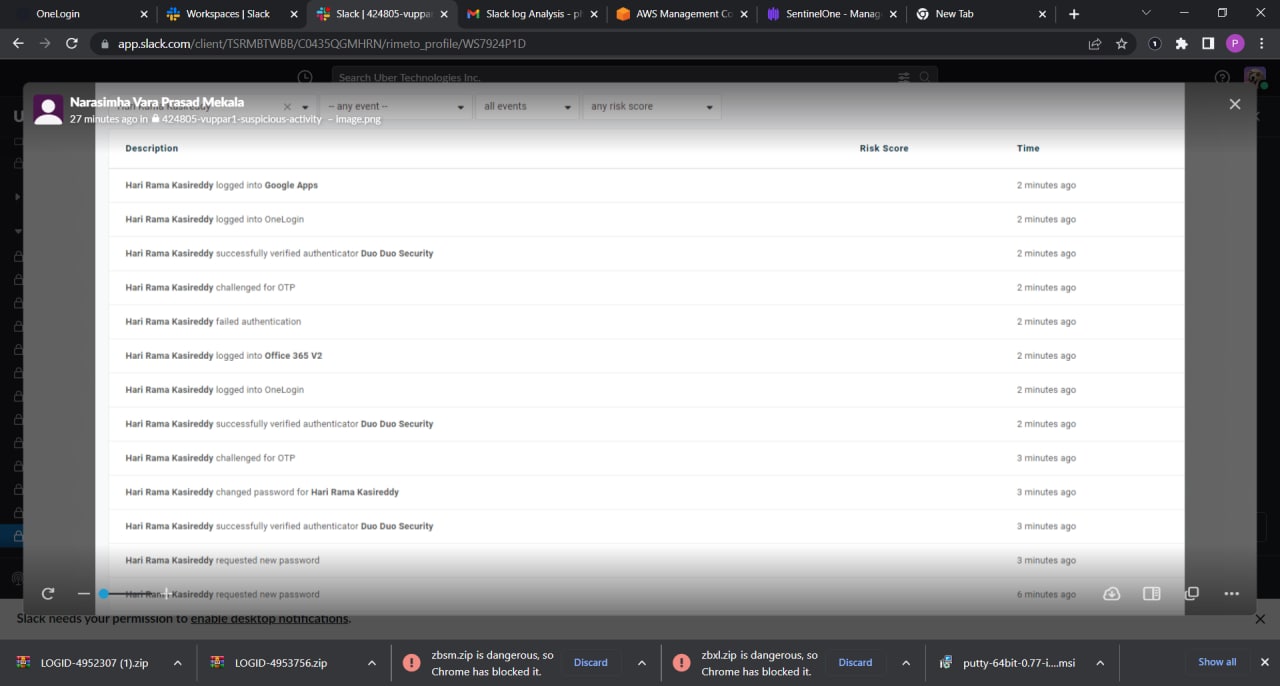1280x686 pixels.
Task: Open image in new window icon
Action: coord(1192,593)
